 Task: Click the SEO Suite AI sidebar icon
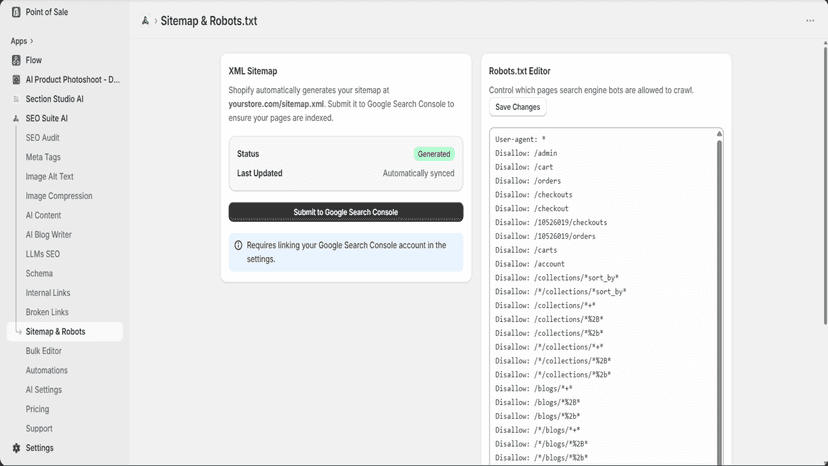point(16,118)
